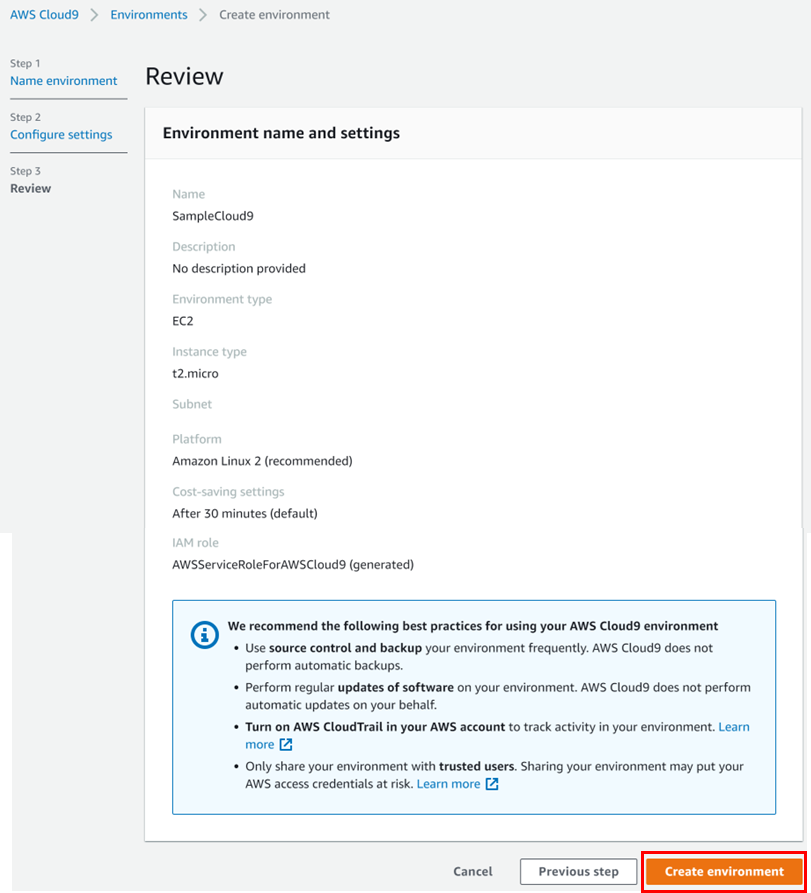This screenshot has width=811, height=893.
Task: Go back with Previous step button
Action: tap(578, 872)
